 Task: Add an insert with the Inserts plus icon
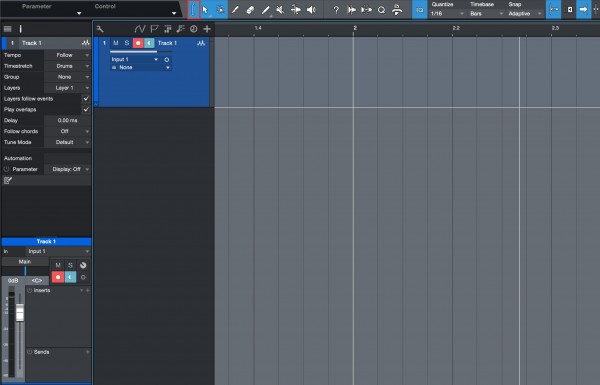tap(88, 290)
